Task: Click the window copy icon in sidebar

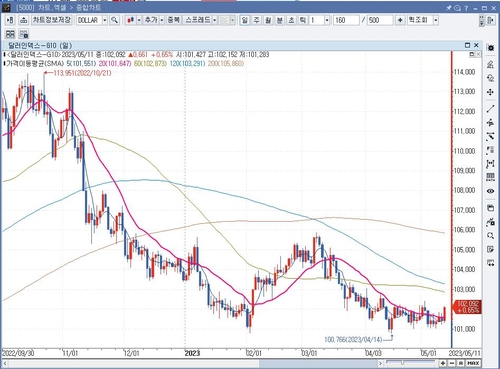Action: (x=490, y=208)
